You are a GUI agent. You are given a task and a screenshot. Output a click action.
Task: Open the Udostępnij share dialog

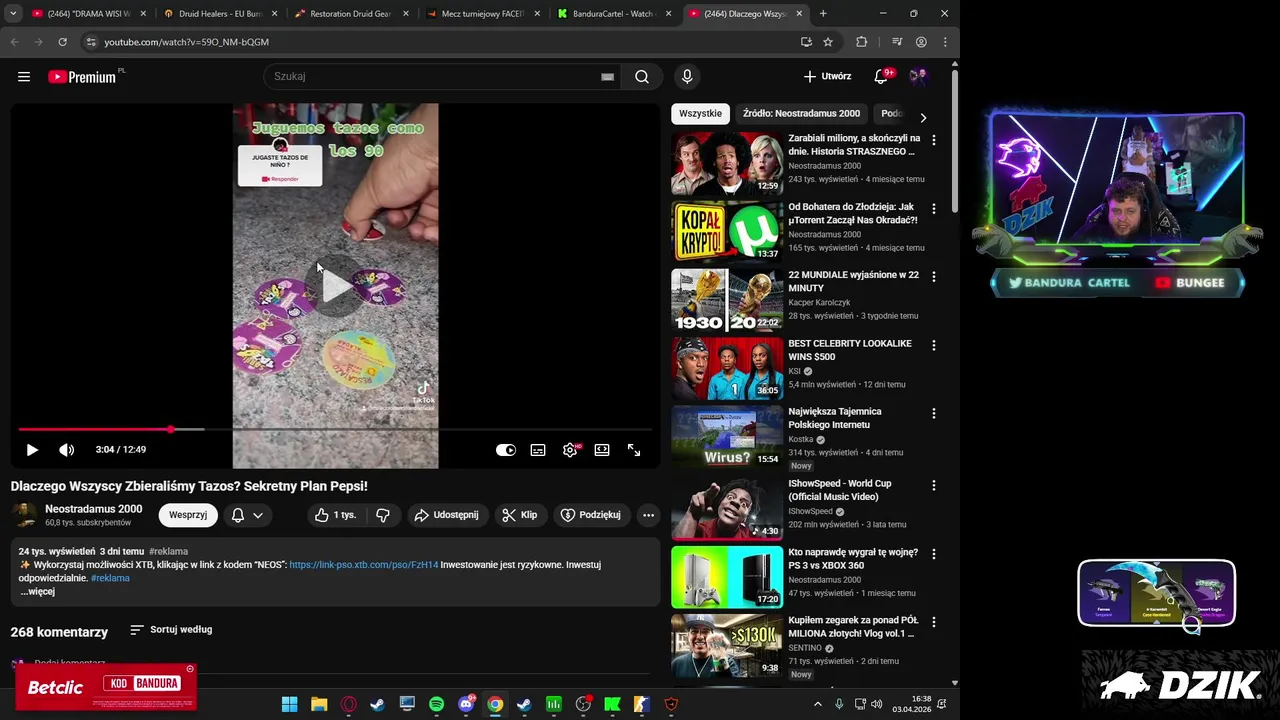click(446, 515)
